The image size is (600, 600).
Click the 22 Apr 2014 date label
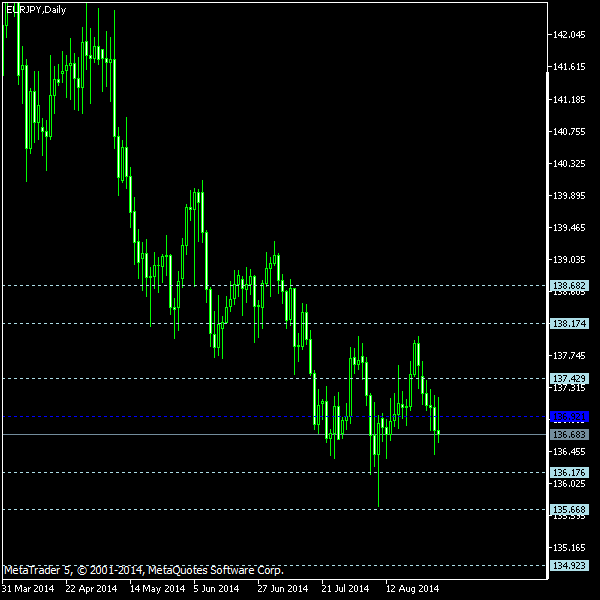click(x=91, y=589)
